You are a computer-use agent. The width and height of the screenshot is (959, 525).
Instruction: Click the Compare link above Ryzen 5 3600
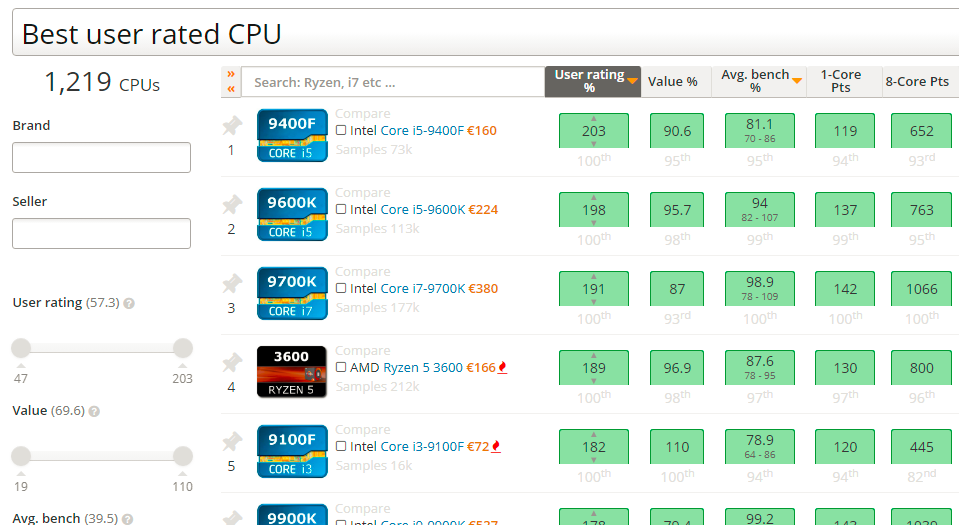[x=363, y=351]
